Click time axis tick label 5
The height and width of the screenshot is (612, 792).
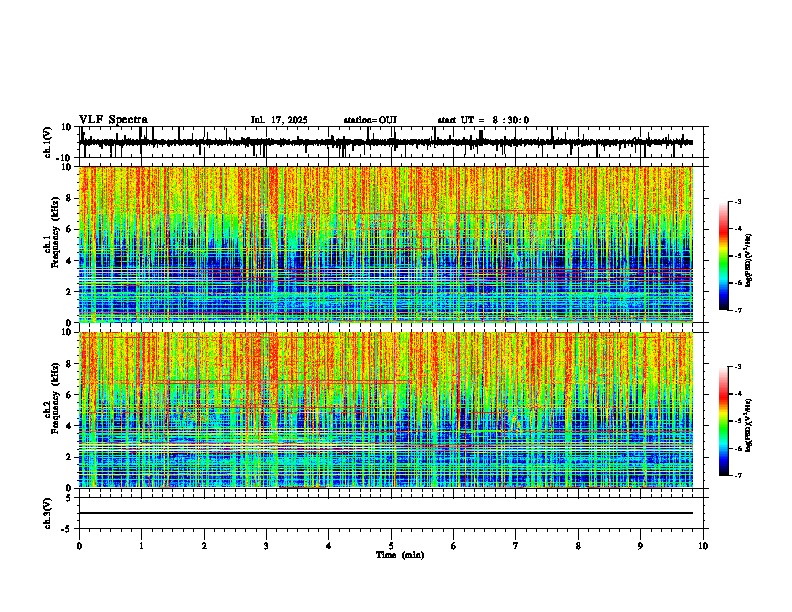click(391, 546)
